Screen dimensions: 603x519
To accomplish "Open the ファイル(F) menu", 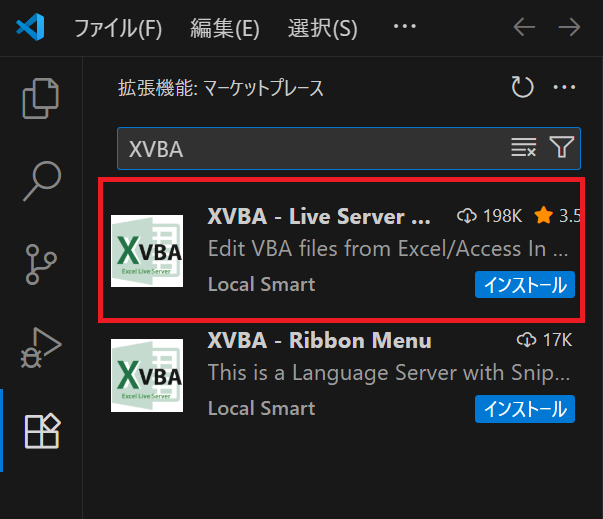I will click(x=118, y=27).
